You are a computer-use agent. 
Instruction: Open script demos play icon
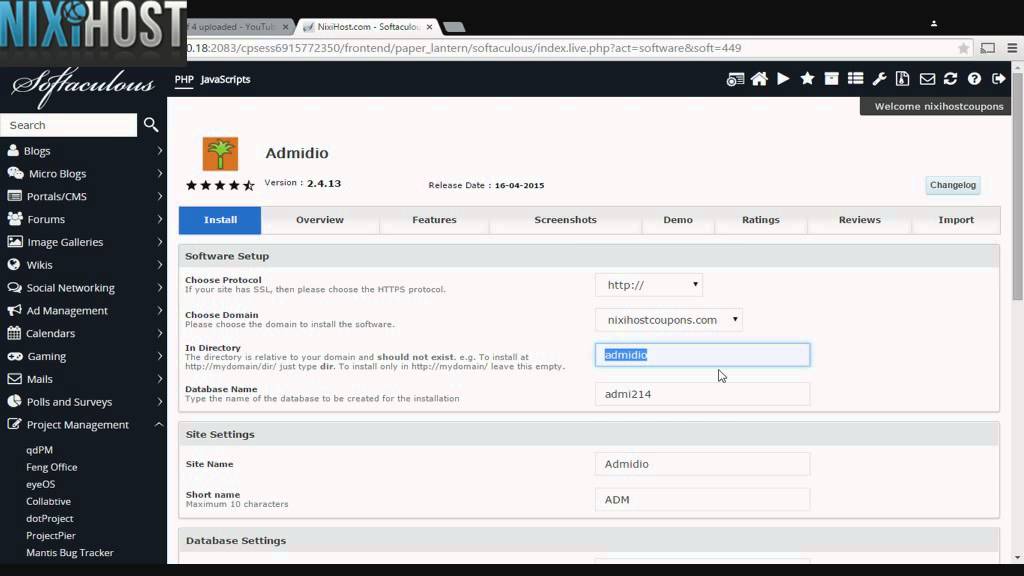783,79
